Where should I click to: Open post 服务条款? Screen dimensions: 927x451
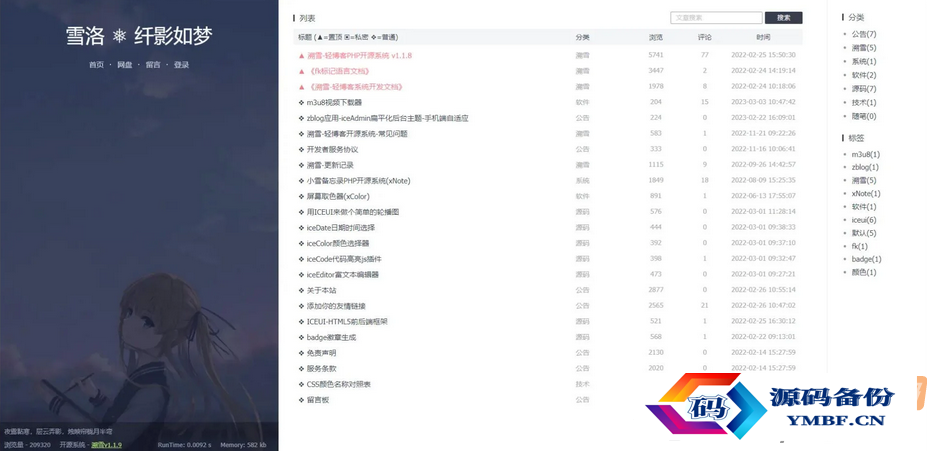click(x=321, y=369)
